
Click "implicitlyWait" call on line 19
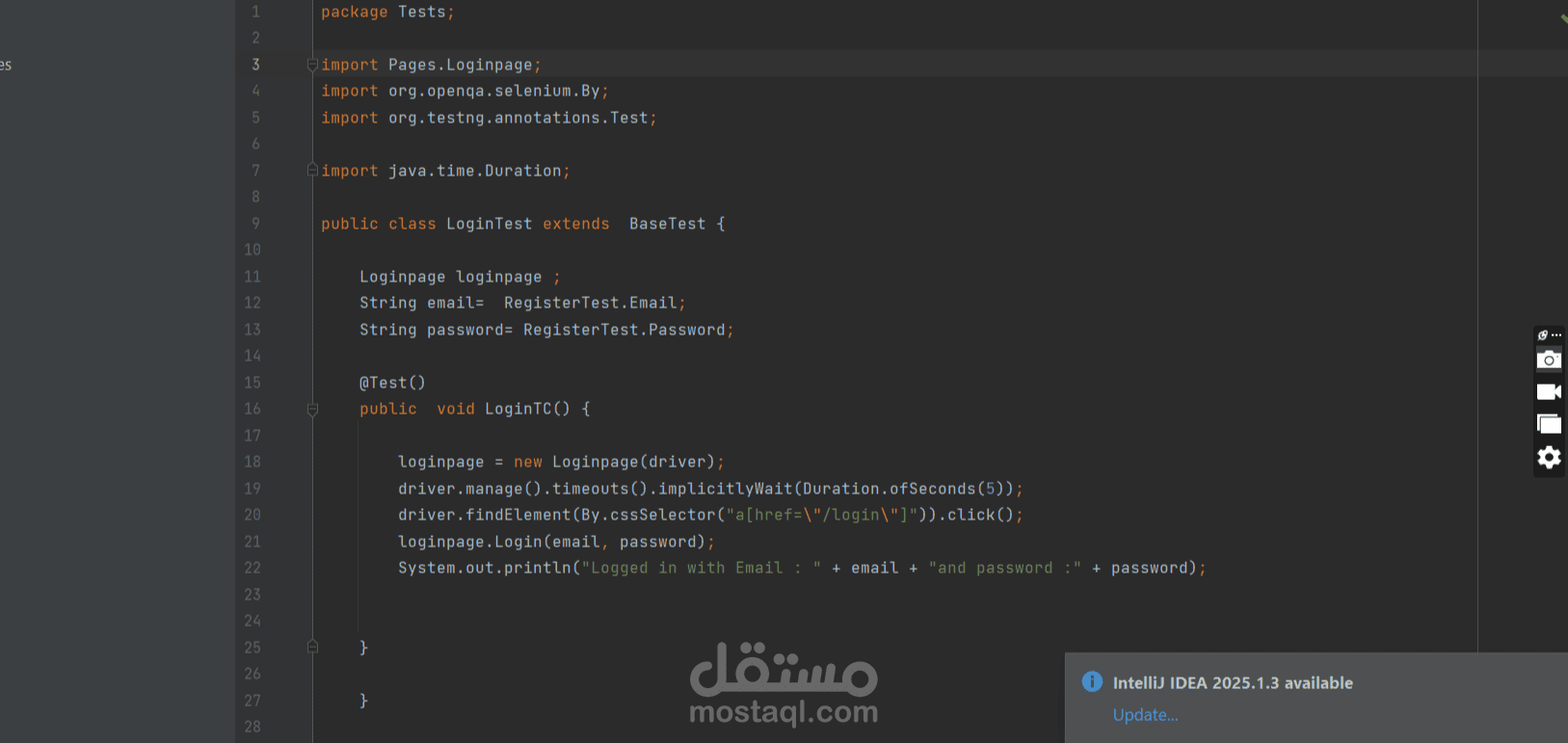click(726, 489)
